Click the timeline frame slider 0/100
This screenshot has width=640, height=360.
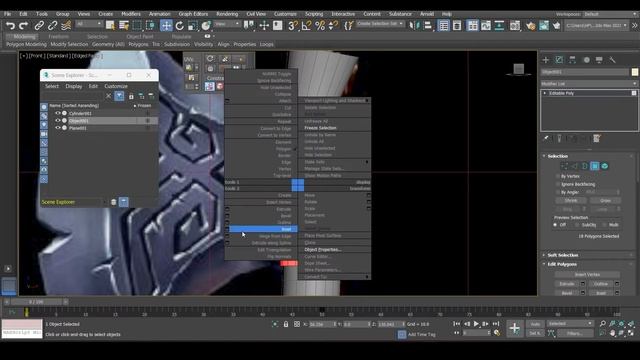tap(36, 302)
